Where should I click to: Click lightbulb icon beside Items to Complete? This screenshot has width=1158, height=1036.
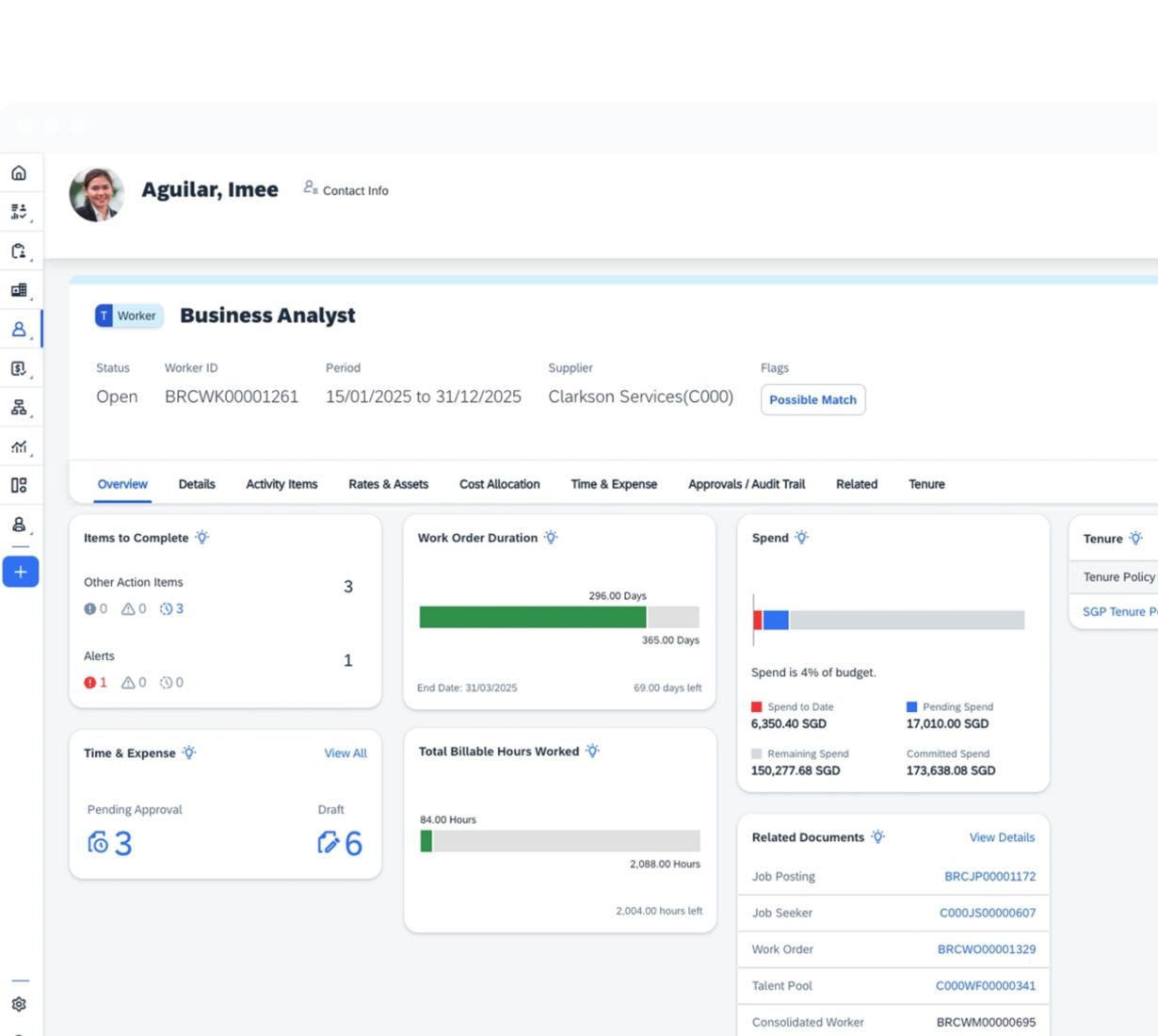click(x=201, y=538)
